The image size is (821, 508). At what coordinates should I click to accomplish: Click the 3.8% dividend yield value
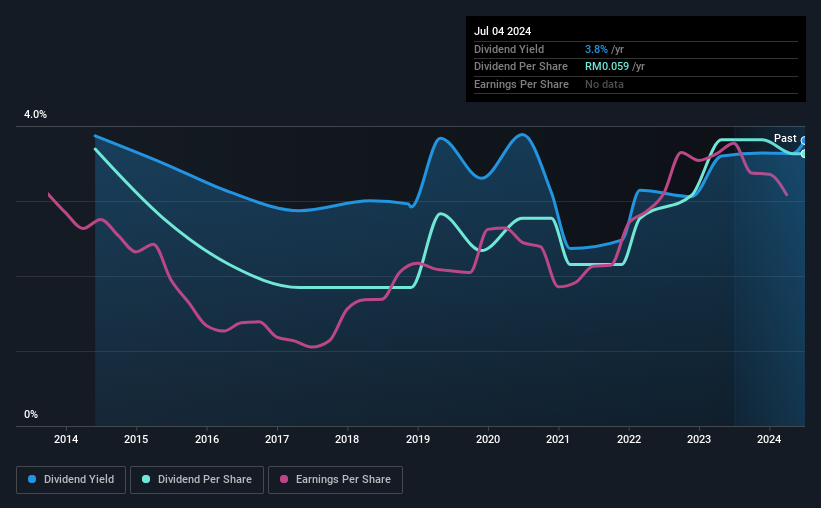tap(596, 49)
